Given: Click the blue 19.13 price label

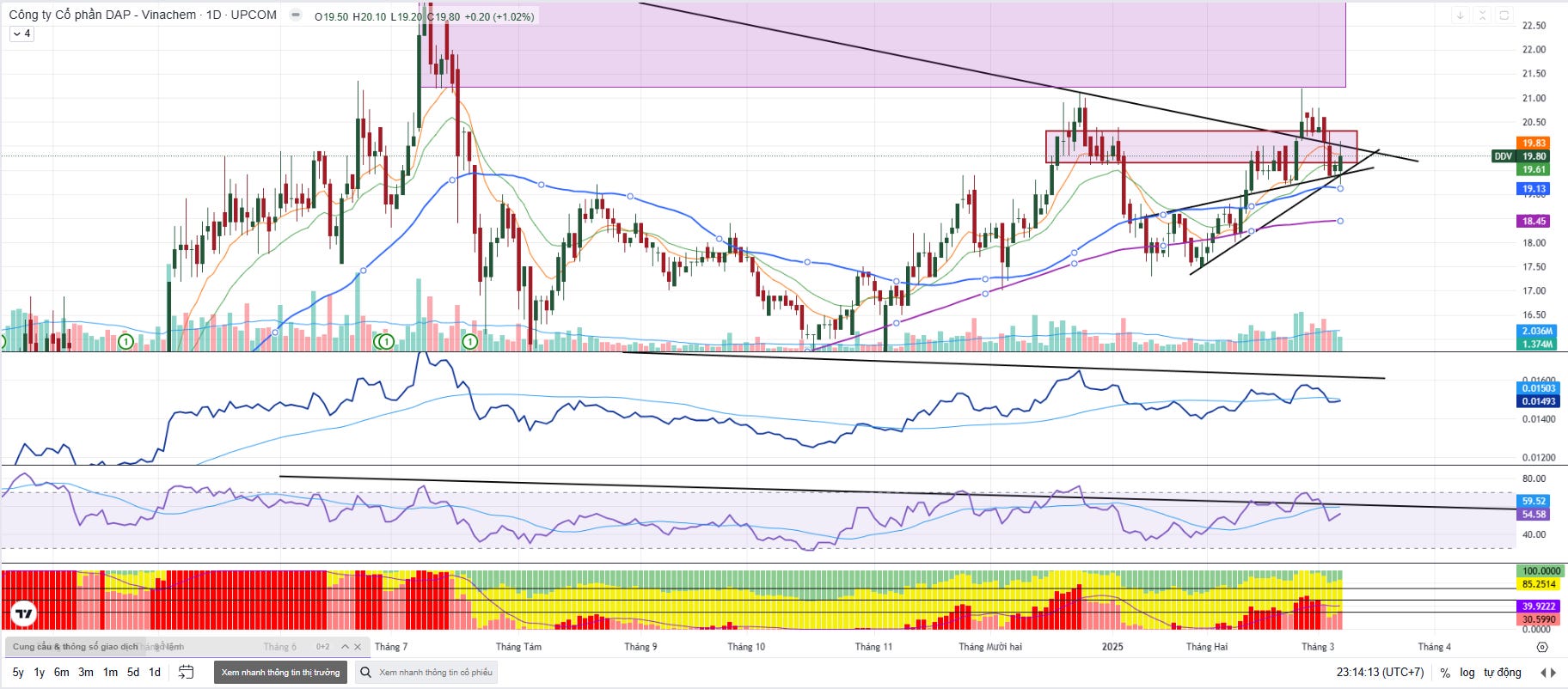Looking at the screenshot, I should tap(1534, 189).
